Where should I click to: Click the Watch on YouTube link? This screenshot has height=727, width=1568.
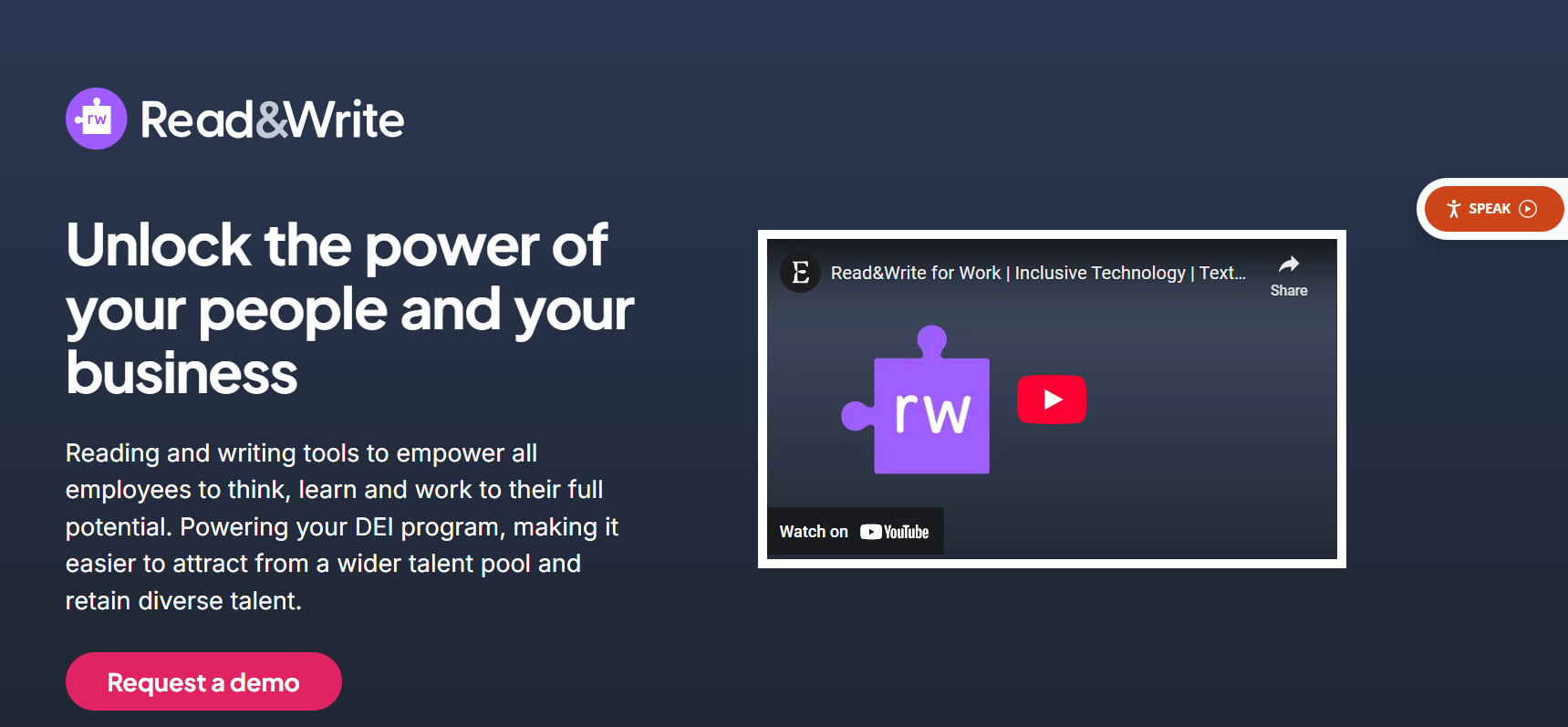[855, 532]
